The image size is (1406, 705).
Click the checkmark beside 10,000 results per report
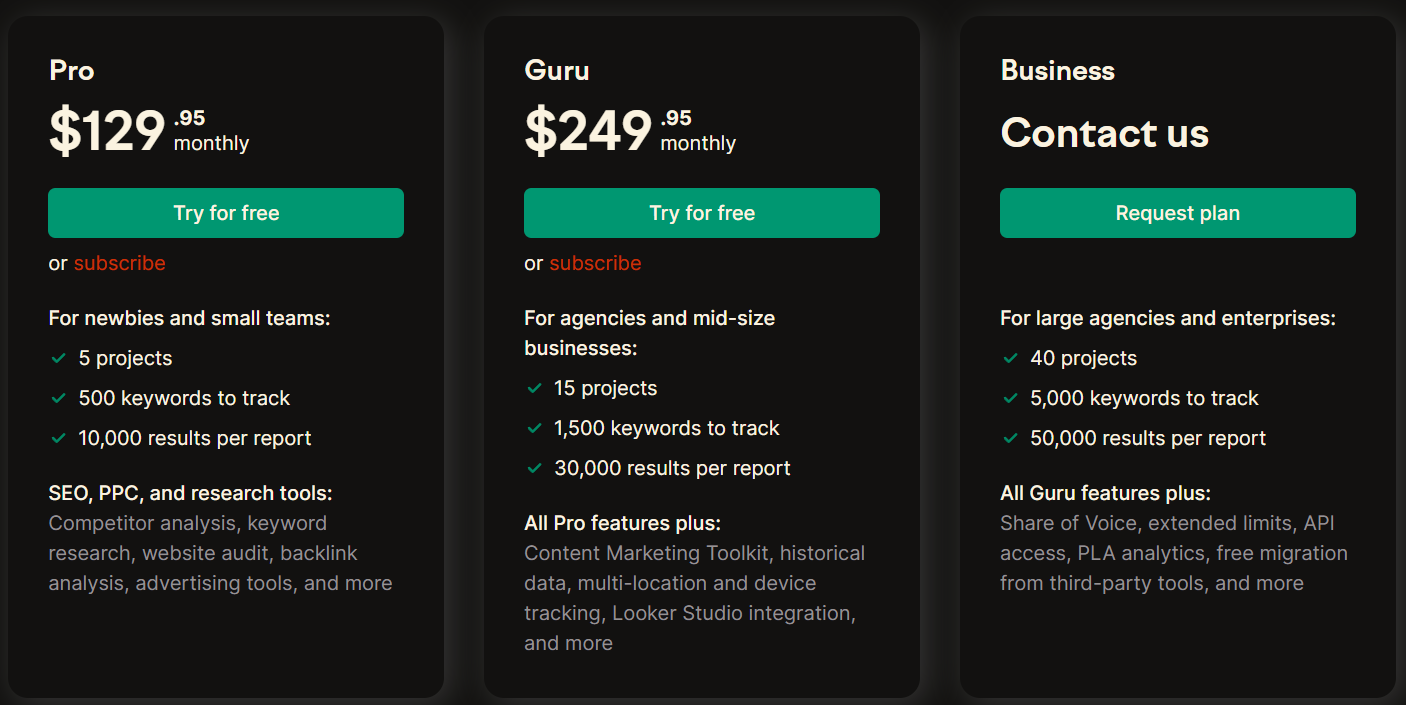(x=58, y=438)
